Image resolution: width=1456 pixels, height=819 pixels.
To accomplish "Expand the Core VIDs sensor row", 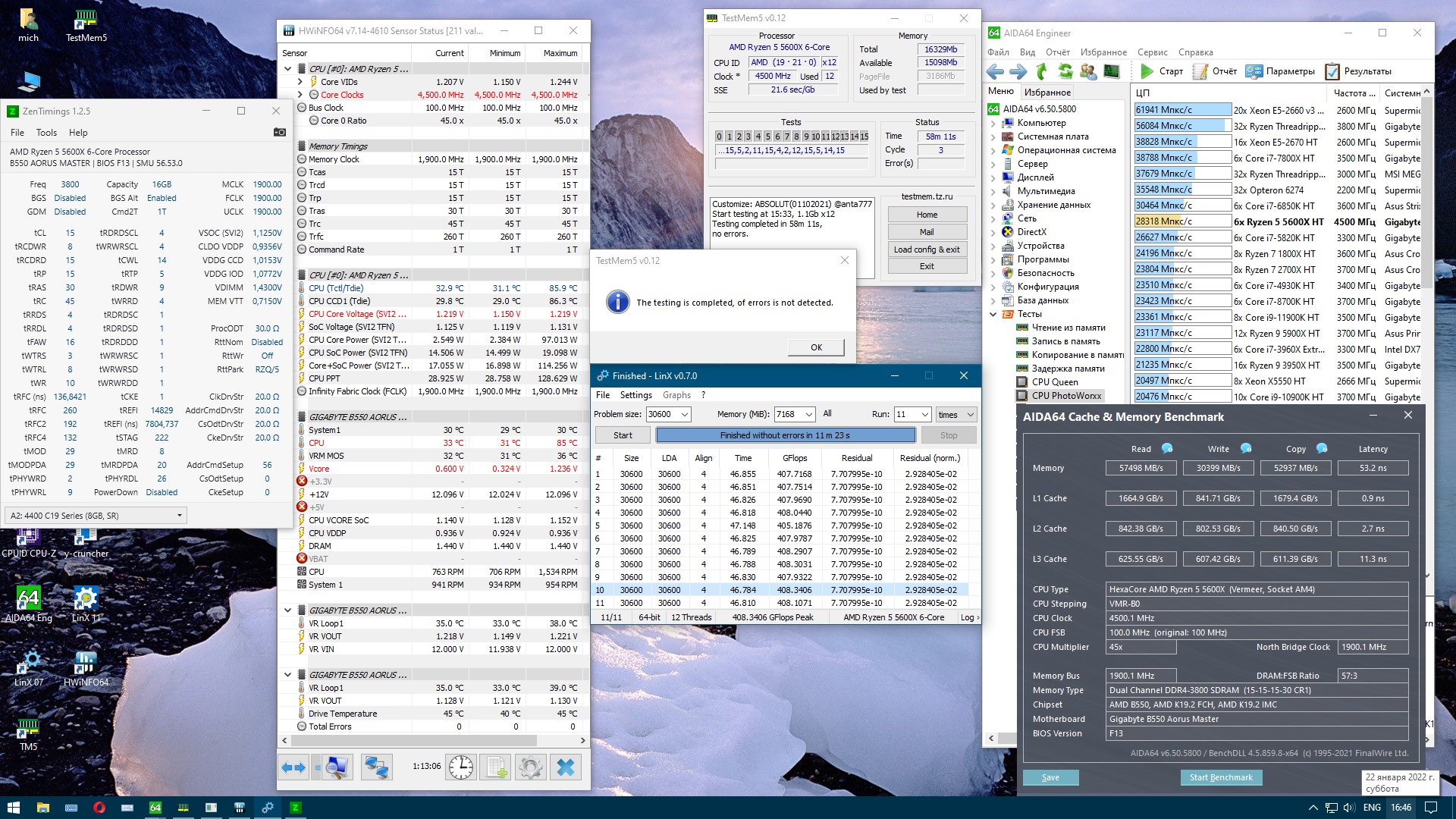I will pyautogui.click(x=300, y=82).
